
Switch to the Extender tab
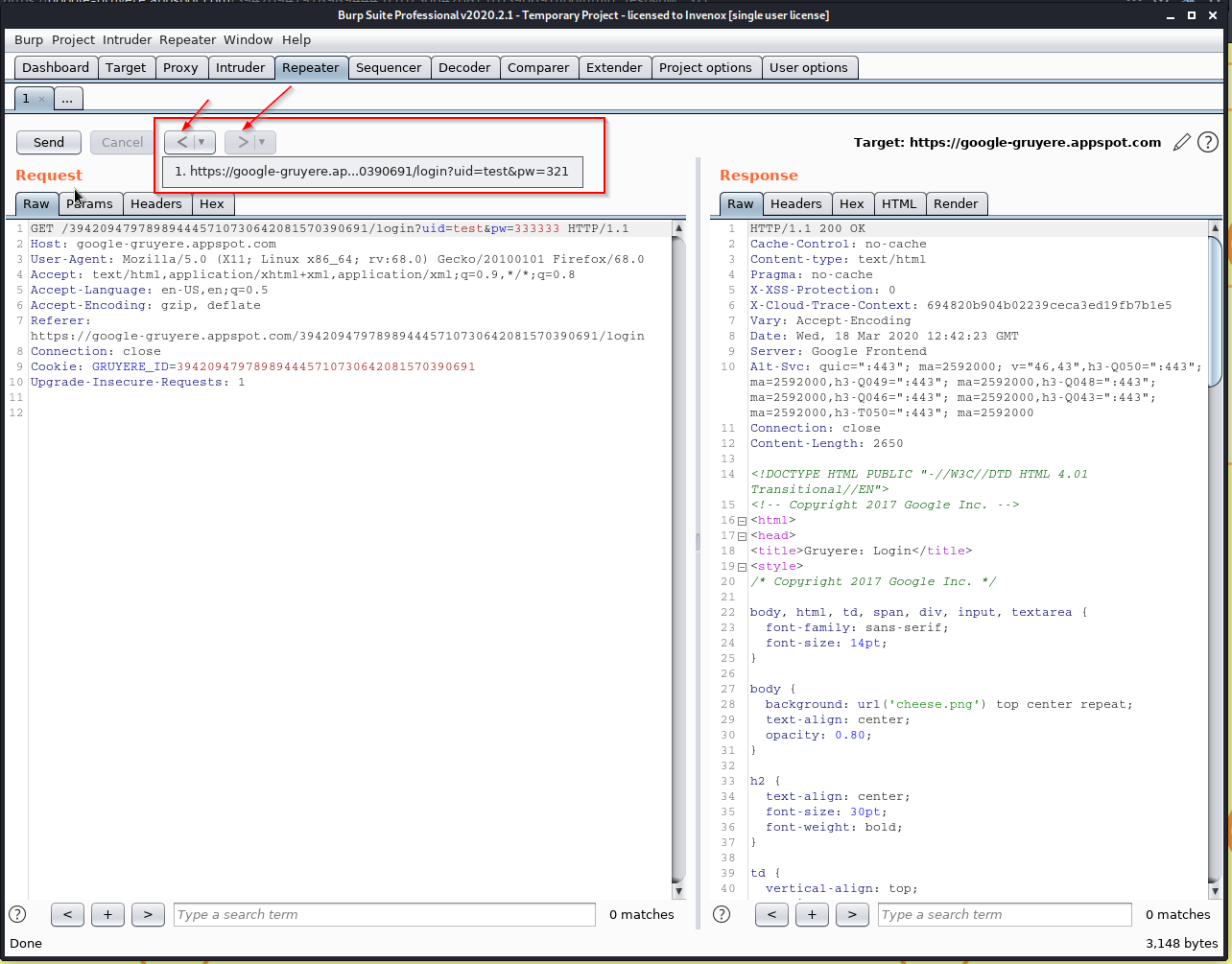point(614,67)
